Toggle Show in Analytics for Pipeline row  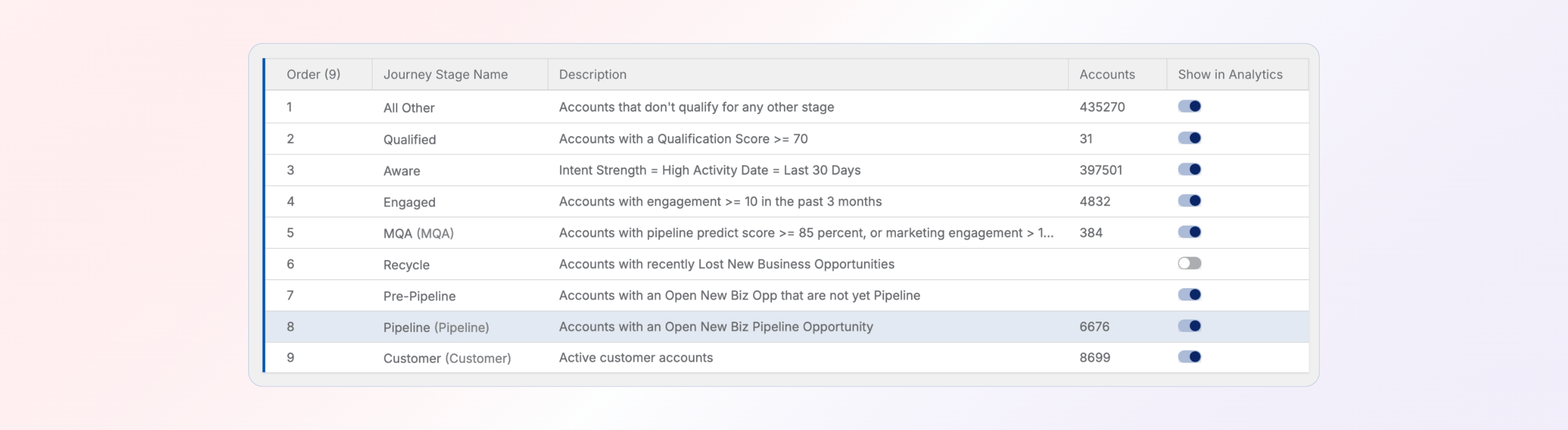tap(1189, 326)
